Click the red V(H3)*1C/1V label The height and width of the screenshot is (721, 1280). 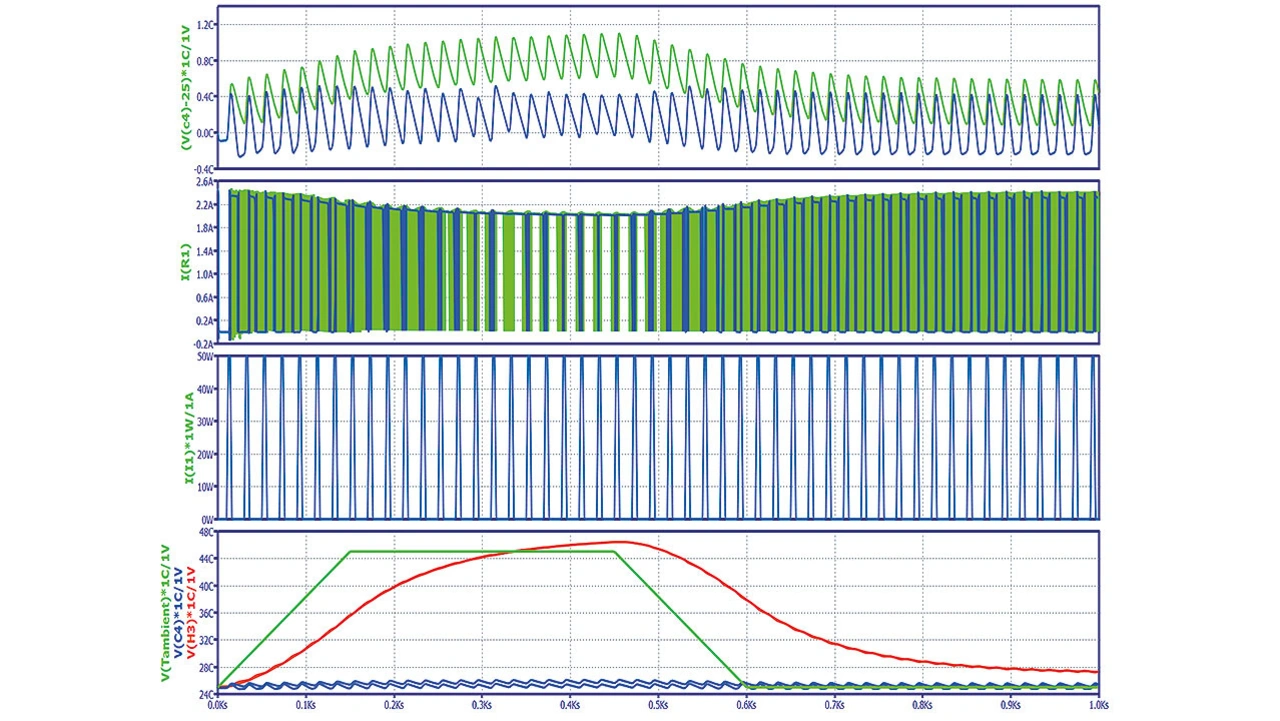pyautogui.click(x=190, y=628)
